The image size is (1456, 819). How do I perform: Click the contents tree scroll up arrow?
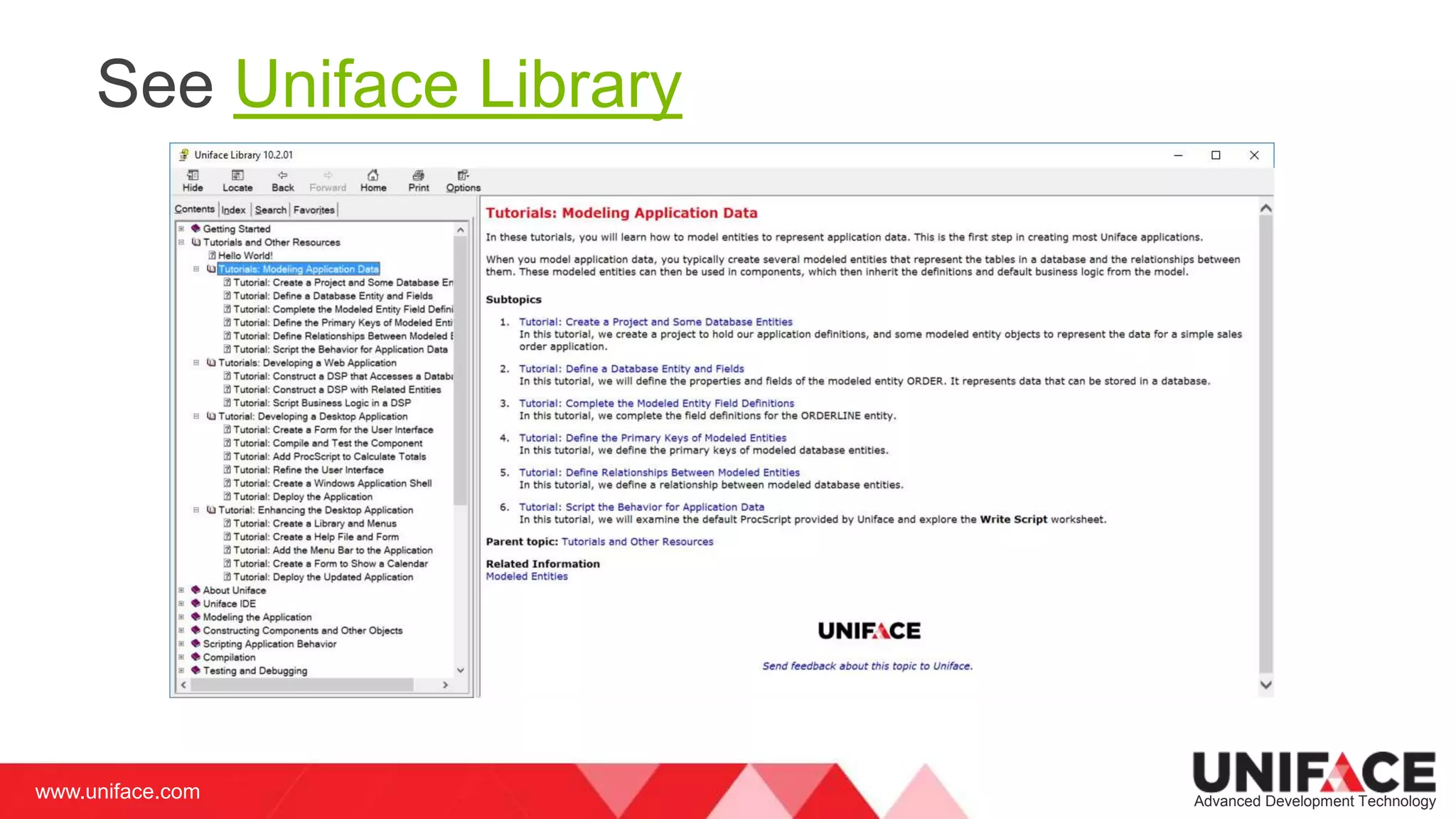[x=461, y=230]
